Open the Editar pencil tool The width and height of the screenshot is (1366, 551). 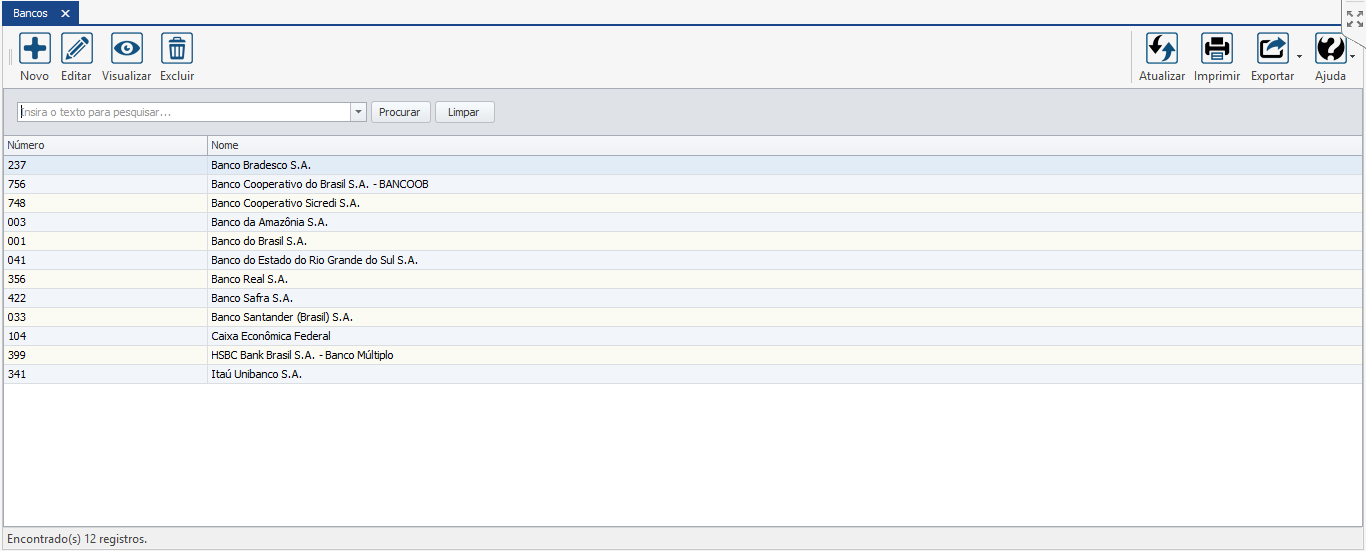click(x=77, y=49)
